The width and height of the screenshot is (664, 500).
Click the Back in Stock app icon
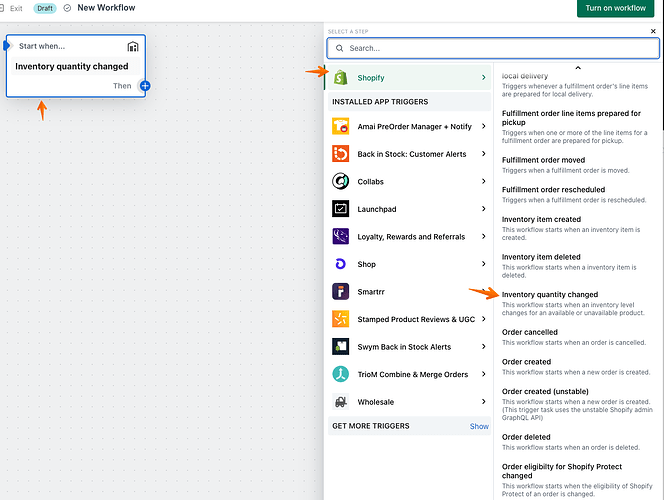[340, 154]
